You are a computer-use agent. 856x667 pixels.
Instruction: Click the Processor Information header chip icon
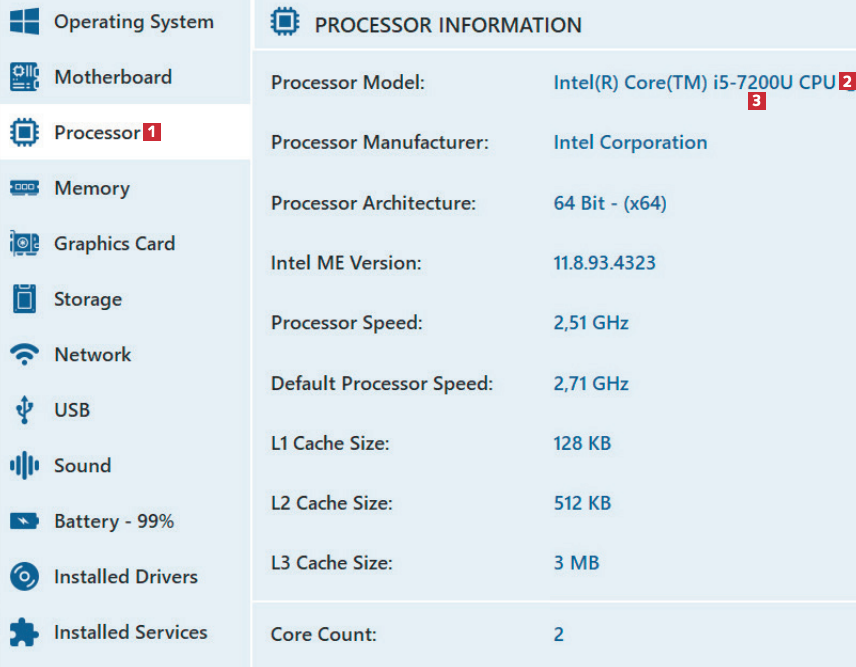tap(286, 24)
